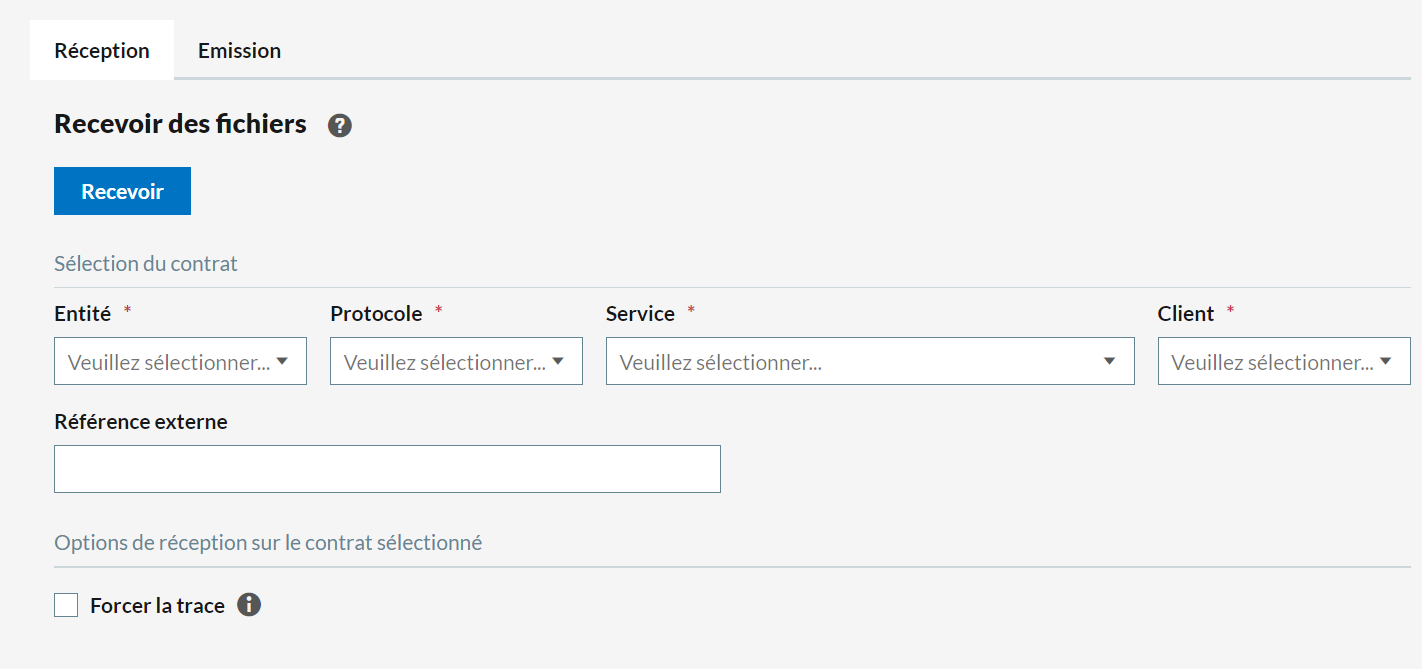Open the Client selection field
Screen dimensions: 1422x669
pos(1272,362)
